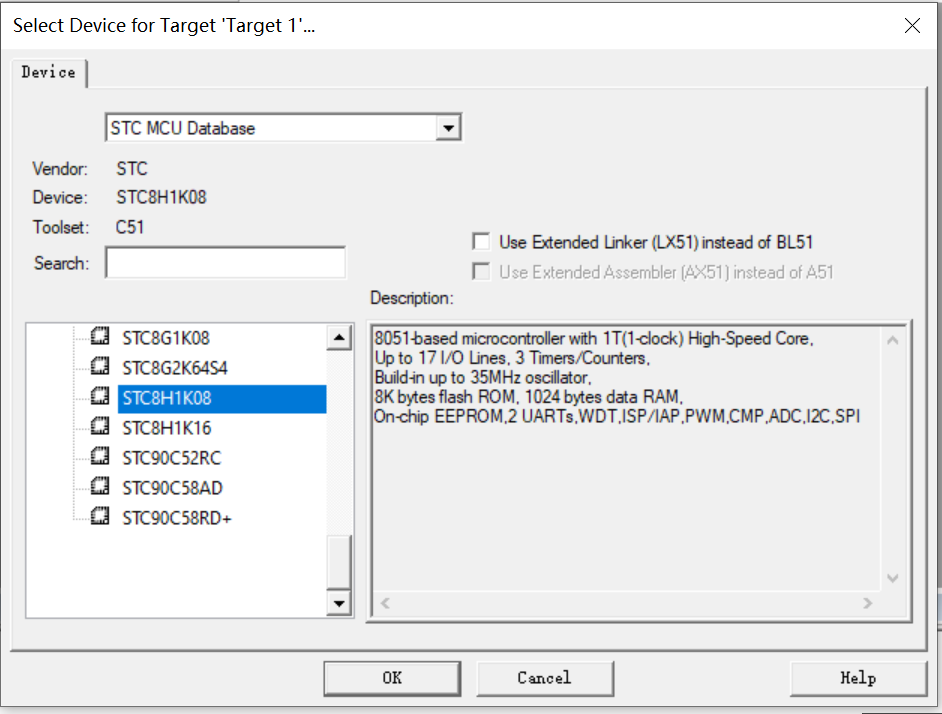Image resolution: width=942 pixels, height=714 pixels.
Task: Click the Vendor value 'STC'
Action: click(x=132, y=168)
